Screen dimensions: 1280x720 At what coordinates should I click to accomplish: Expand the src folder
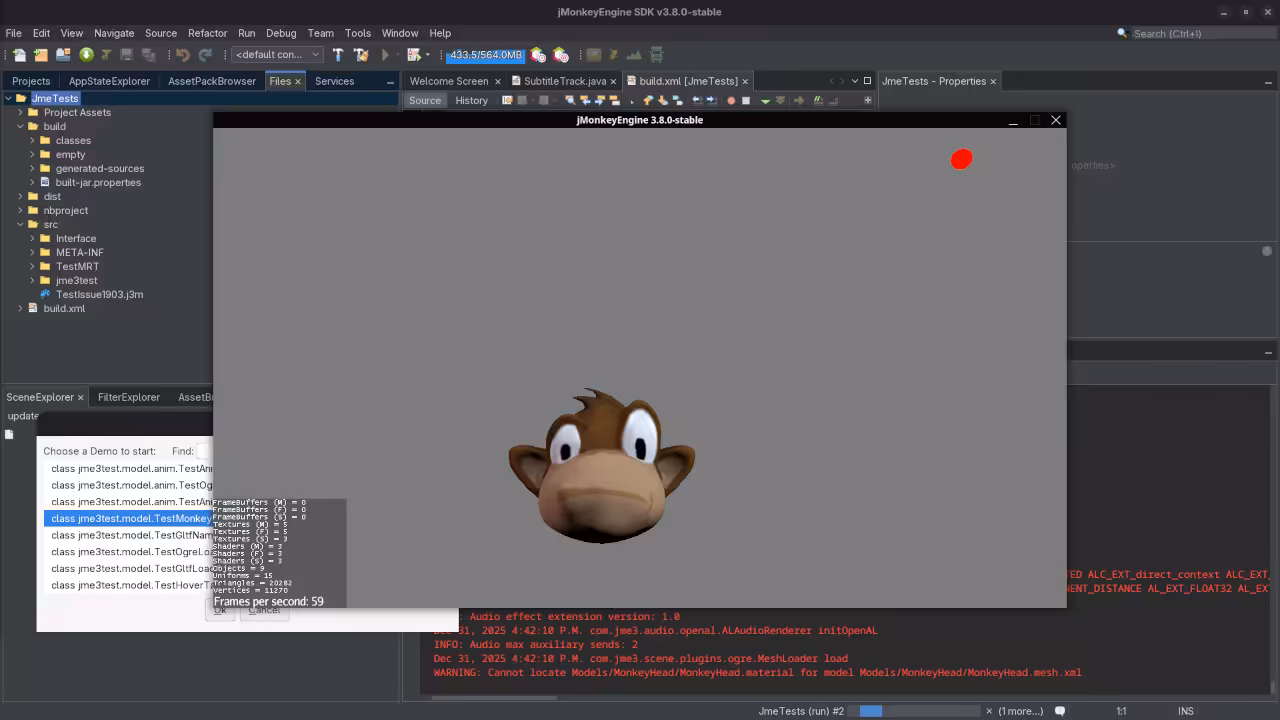point(20,224)
